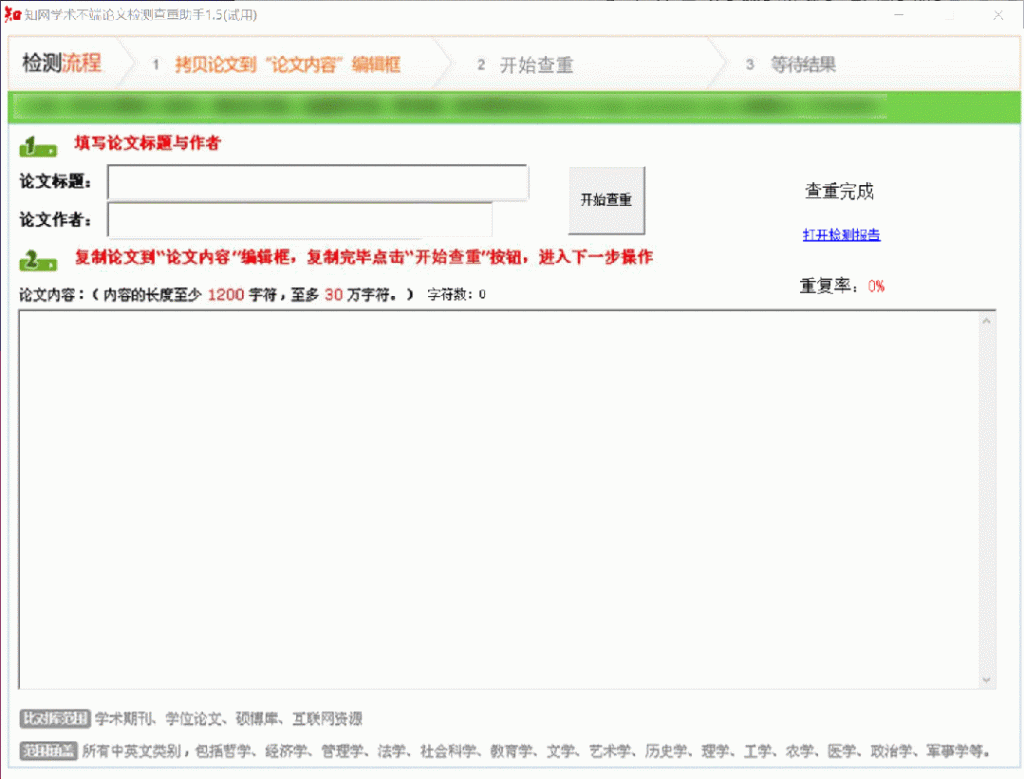The image size is (1024, 779).
Task: Close the application window
Action: click(x=998, y=14)
